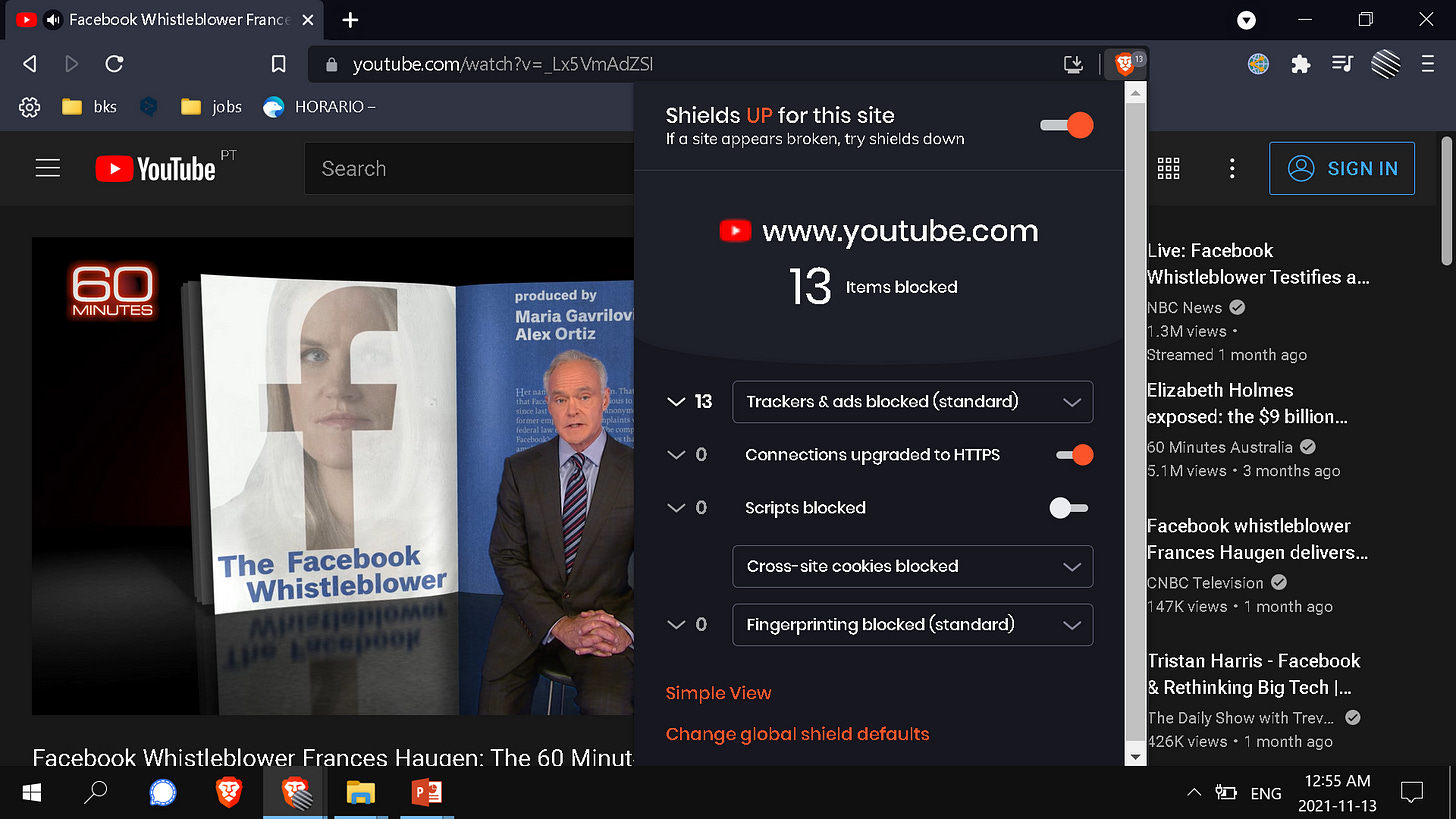Viewport: 1456px width, 819px height.
Task: Open the extensions puzzle icon
Action: [x=1300, y=64]
